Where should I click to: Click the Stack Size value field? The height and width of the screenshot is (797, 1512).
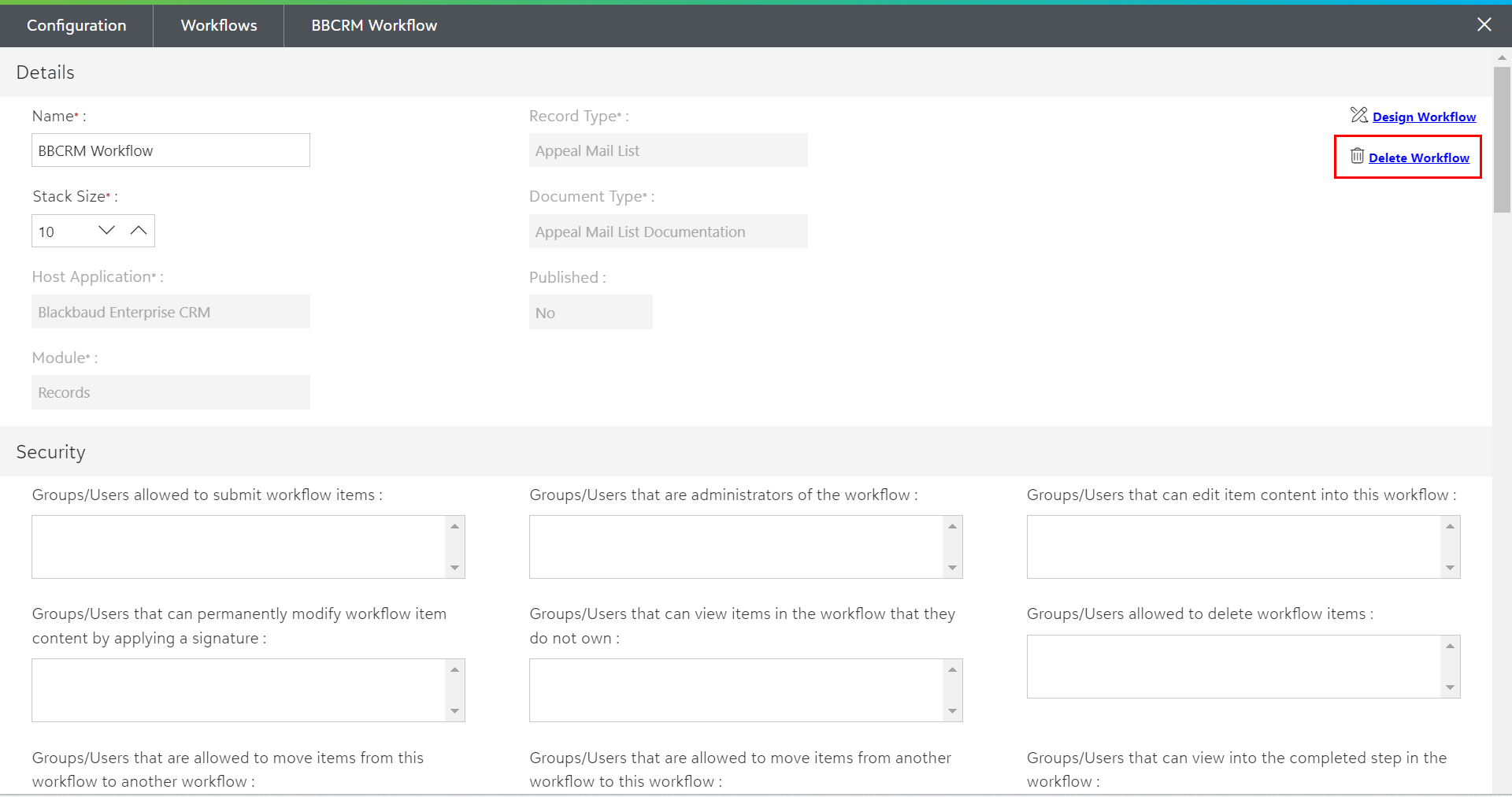click(x=63, y=232)
